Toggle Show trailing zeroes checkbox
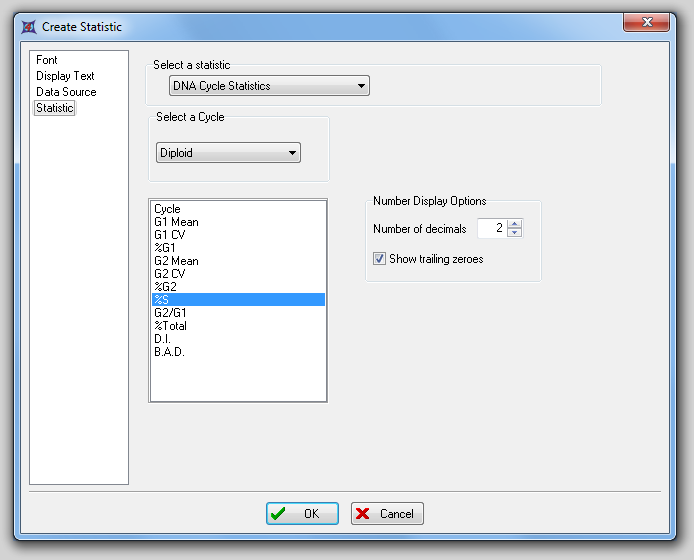 point(380,259)
